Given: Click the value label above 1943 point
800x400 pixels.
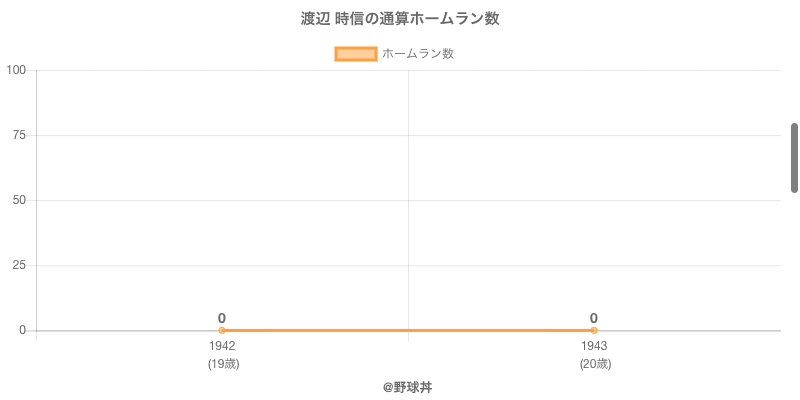Looking at the screenshot, I should pyautogui.click(x=594, y=318).
